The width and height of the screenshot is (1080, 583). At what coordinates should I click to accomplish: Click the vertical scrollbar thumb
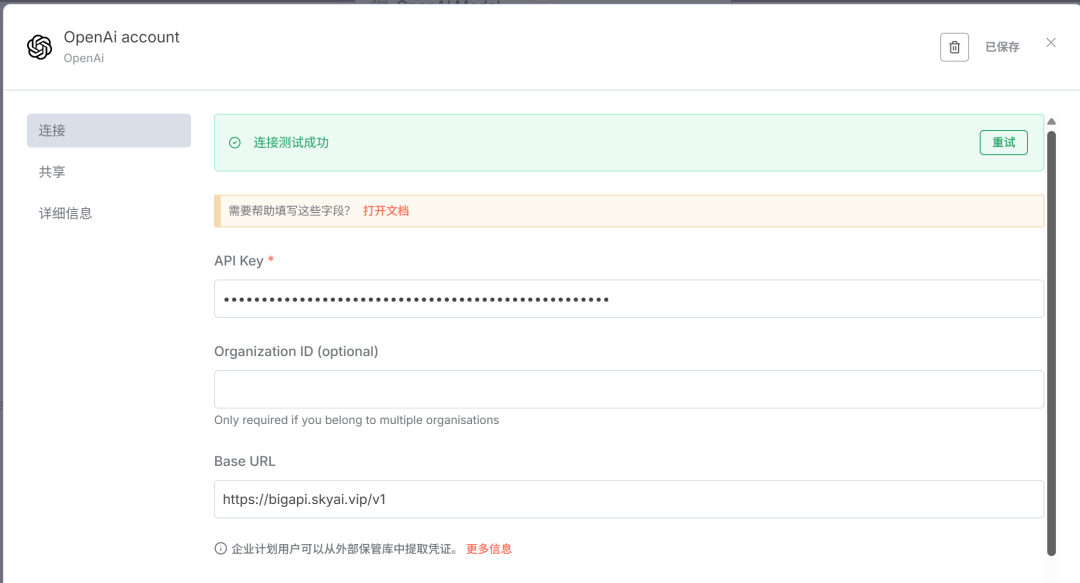coord(1051,342)
